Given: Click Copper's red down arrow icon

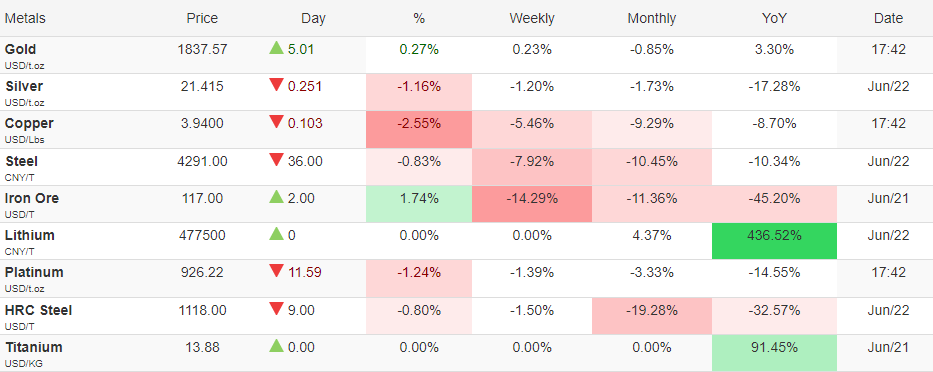Looking at the screenshot, I should (276, 122).
